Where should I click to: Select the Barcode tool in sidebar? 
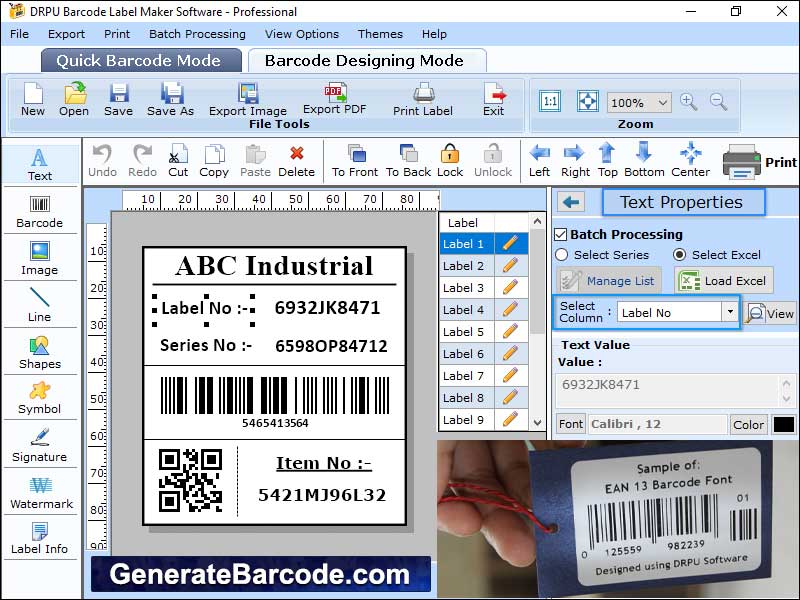click(40, 212)
